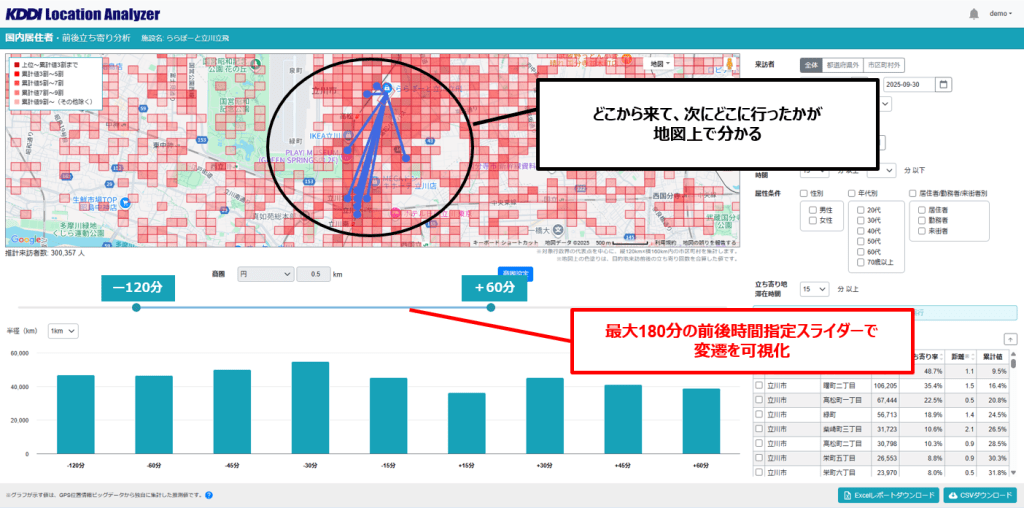
Task: Click the sort icon in 距離 column header
Action: pos(972,357)
